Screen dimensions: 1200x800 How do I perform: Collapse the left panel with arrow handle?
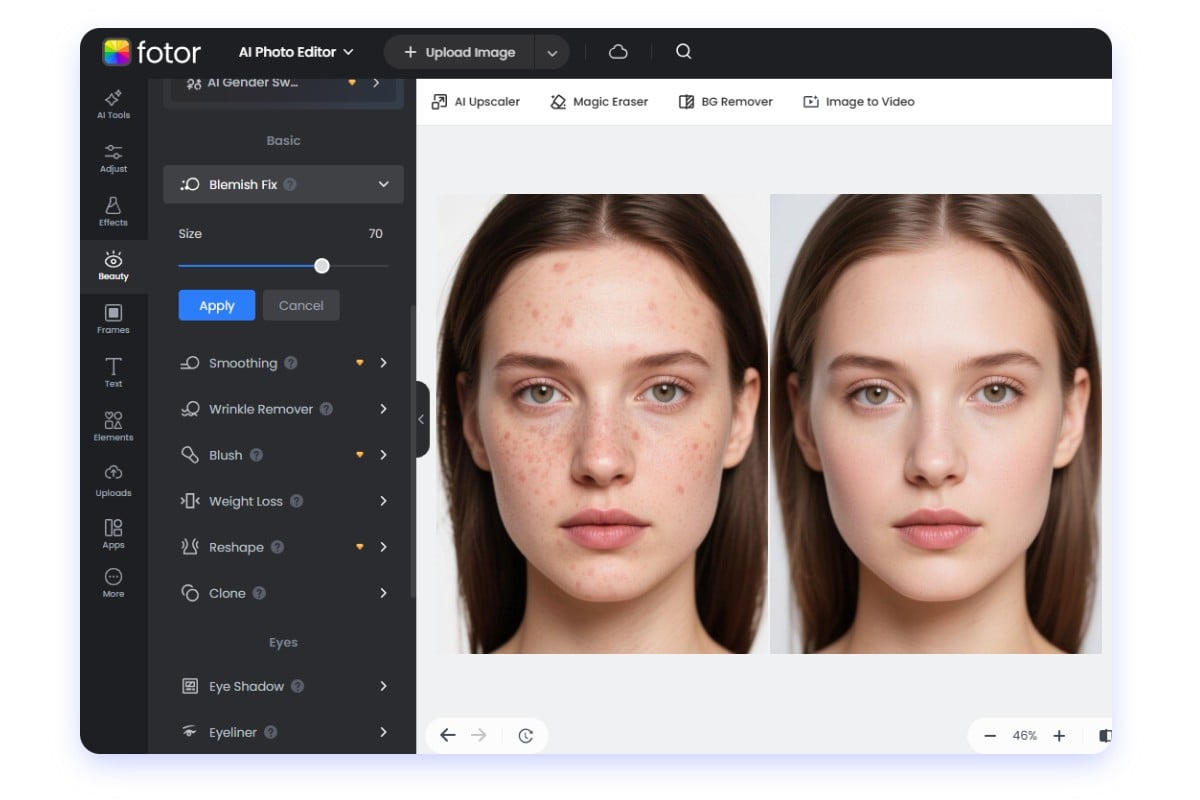pyautogui.click(x=421, y=419)
